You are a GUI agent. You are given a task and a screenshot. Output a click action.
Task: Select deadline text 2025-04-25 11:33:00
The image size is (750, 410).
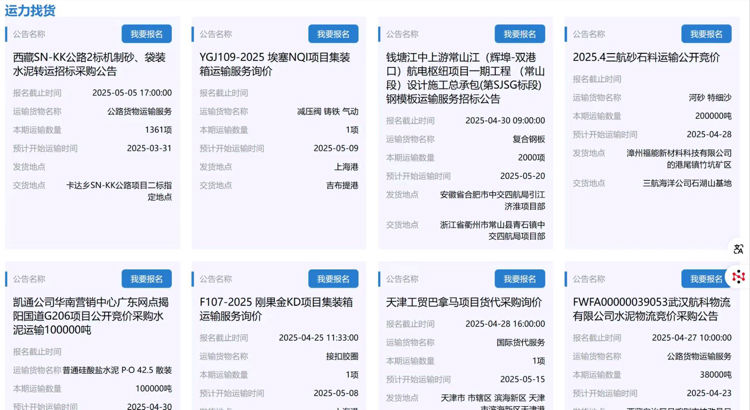click(x=319, y=338)
